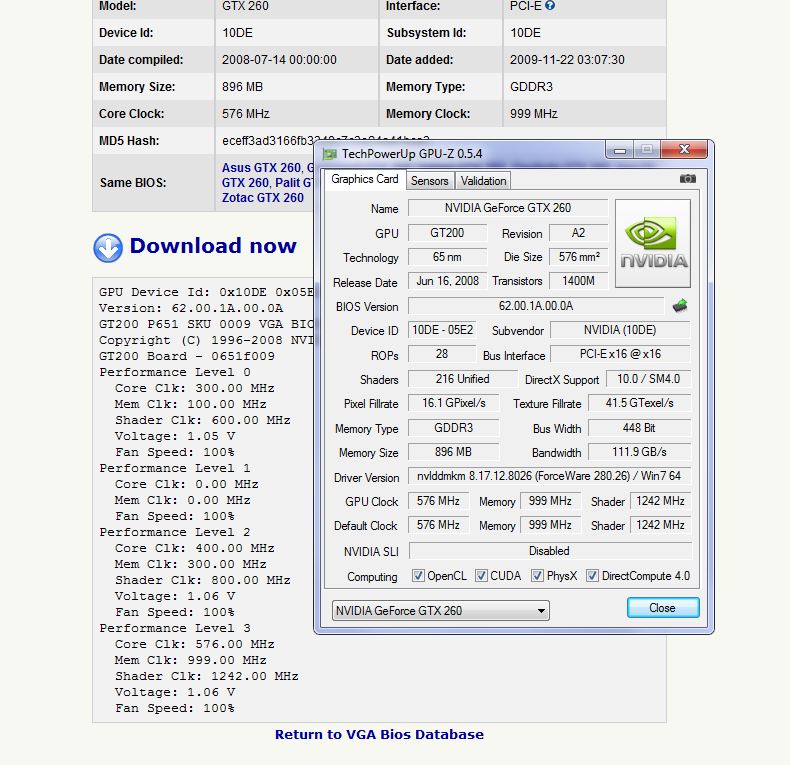Toggle the CUDA checkbox
Viewport: 790px width, 765px height.
click(x=481, y=576)
